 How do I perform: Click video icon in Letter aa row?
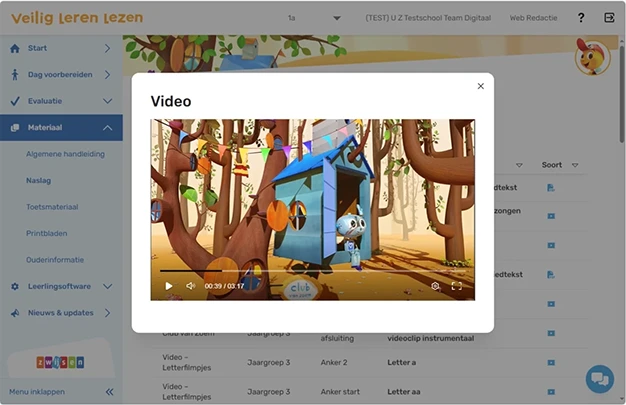point(551,392)
